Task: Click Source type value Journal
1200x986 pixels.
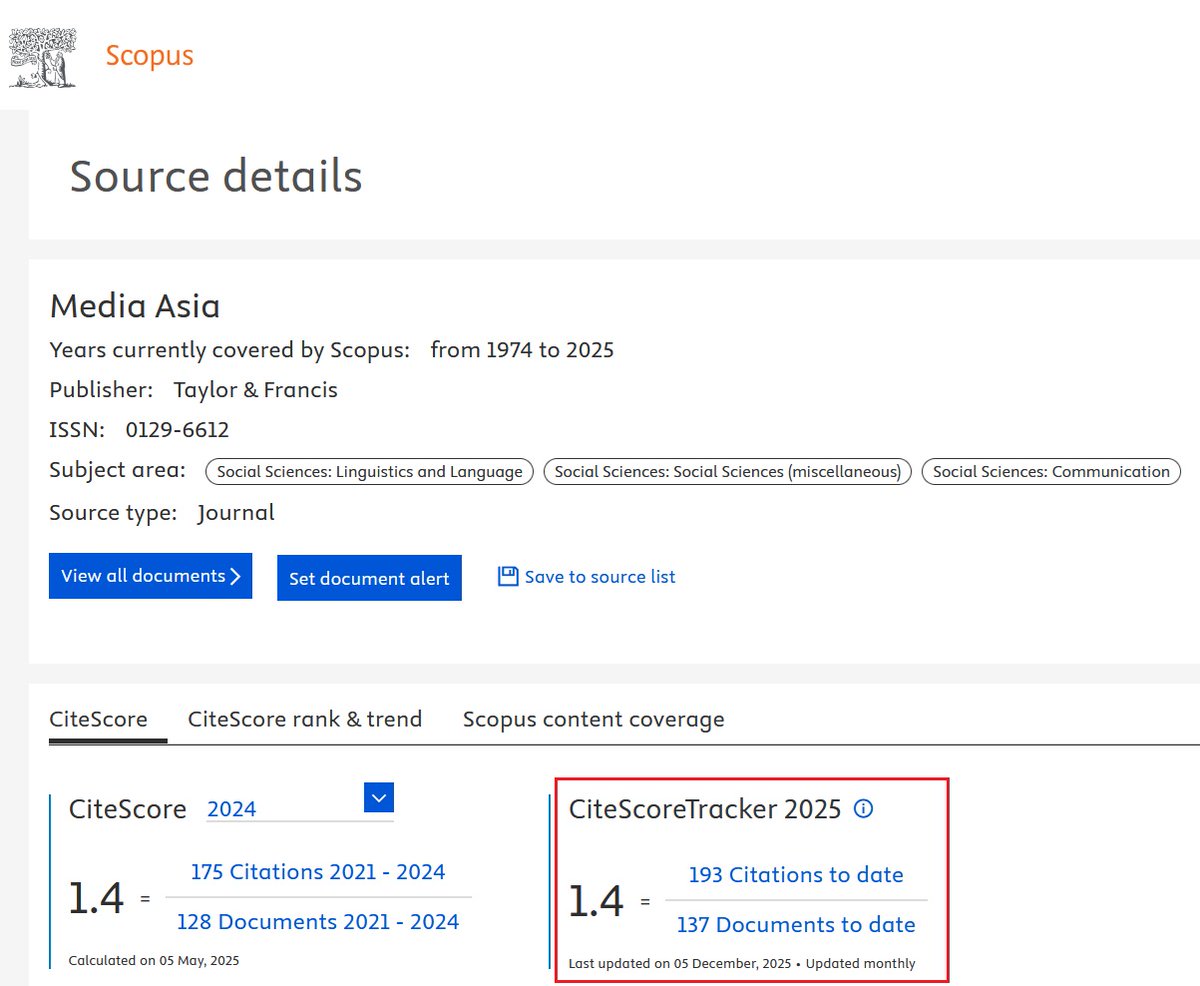Action: 236,513
